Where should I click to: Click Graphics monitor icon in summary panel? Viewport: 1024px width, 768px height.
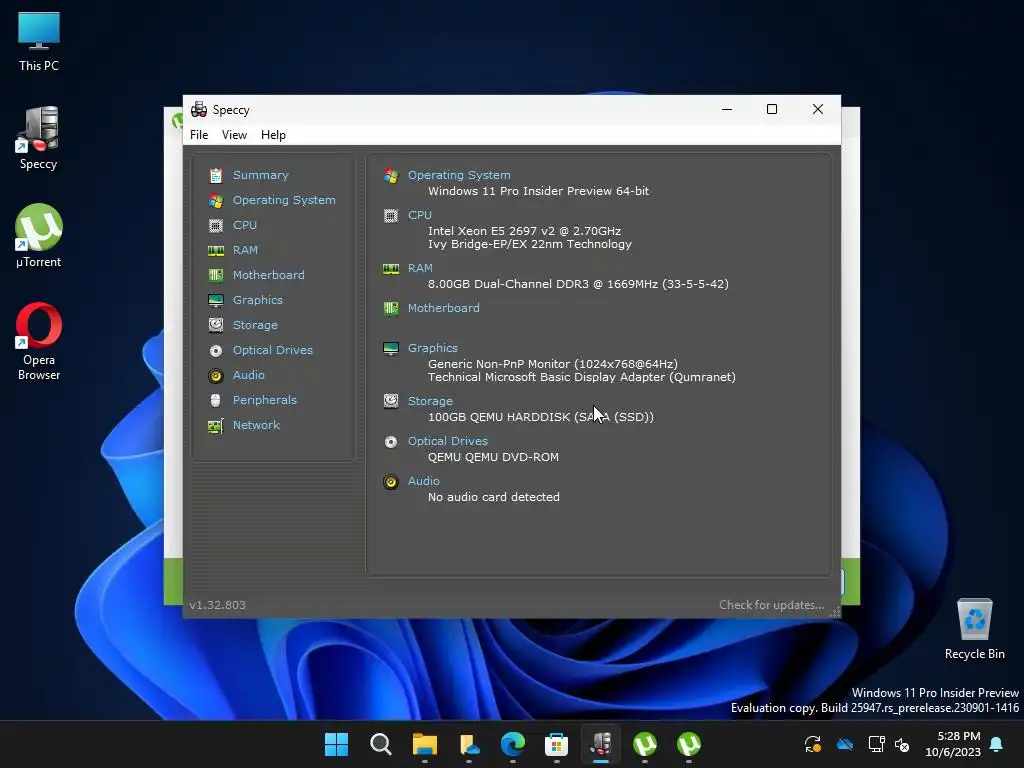391,349
